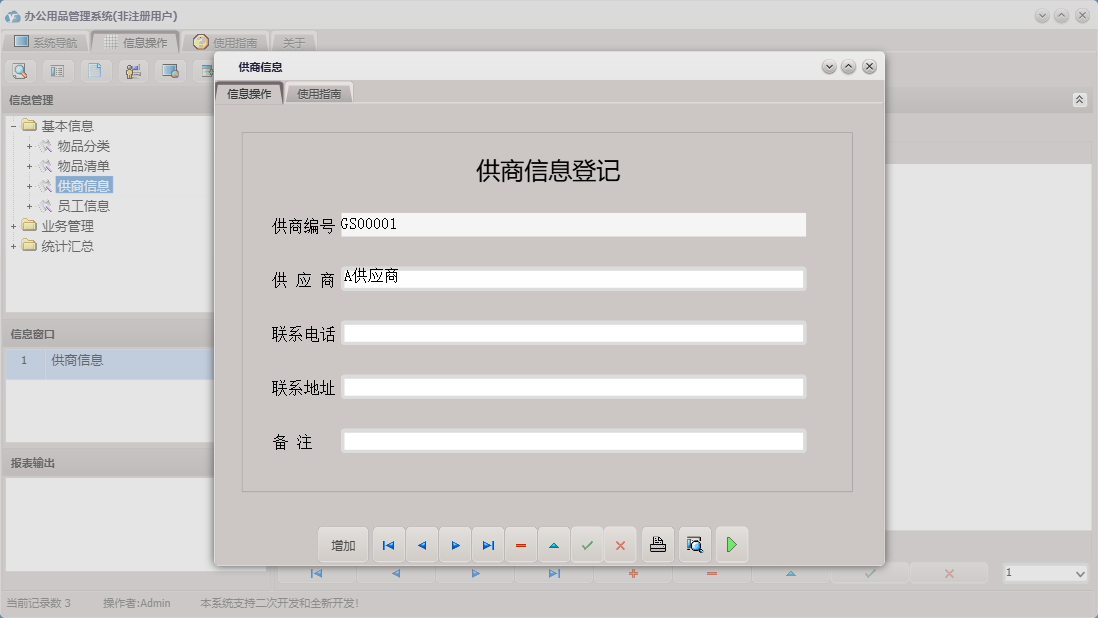1098x618 pixels.
Task: Collapse the right panel using the chevron arrow
Action: [1078, 99]
